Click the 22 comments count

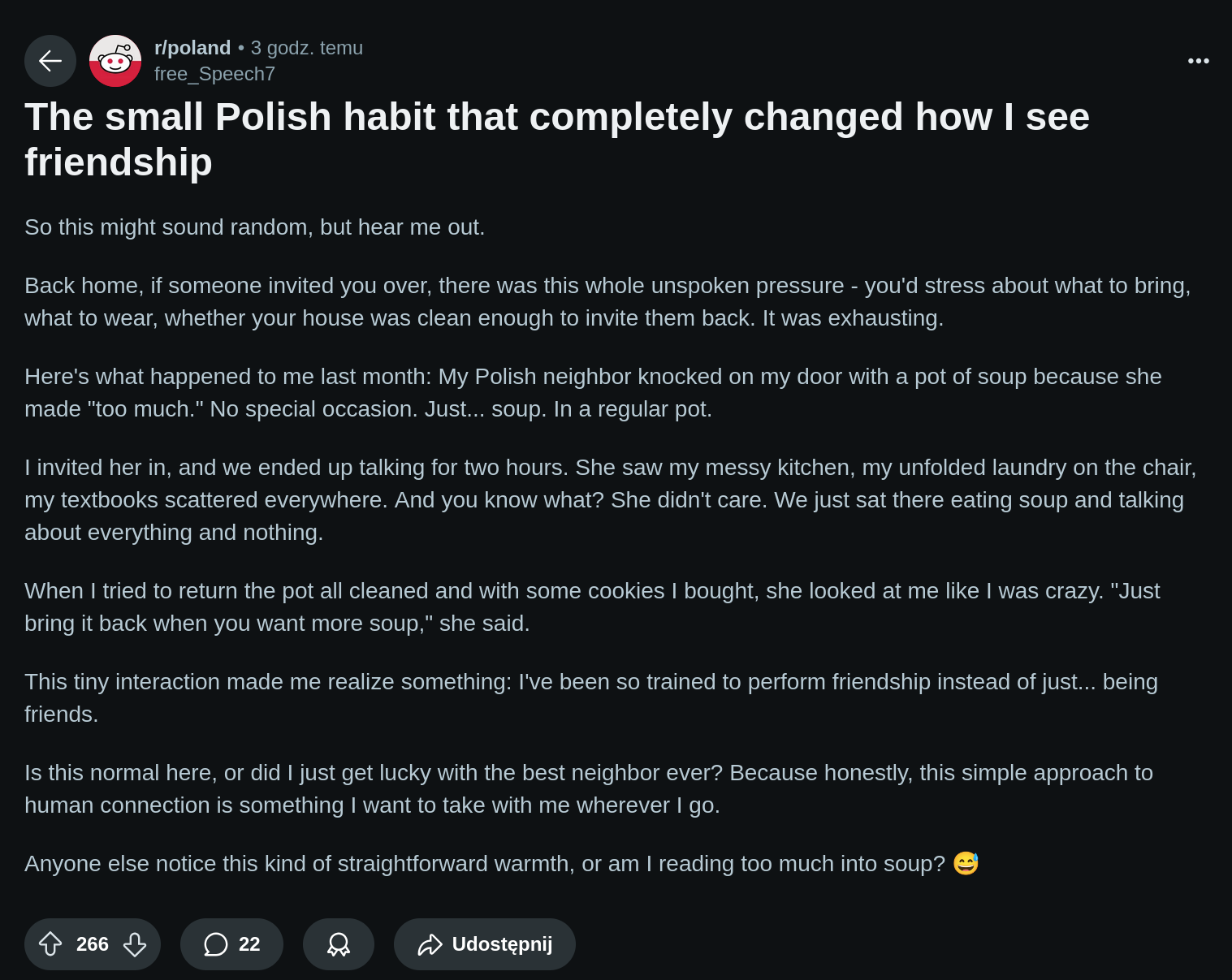(249, 944)
